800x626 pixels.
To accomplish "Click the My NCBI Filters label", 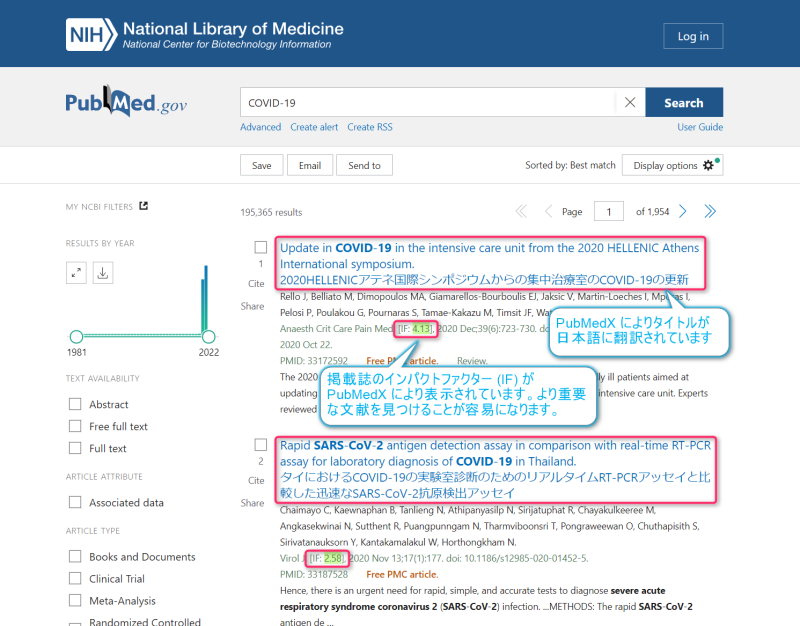I will click(99, 207).
